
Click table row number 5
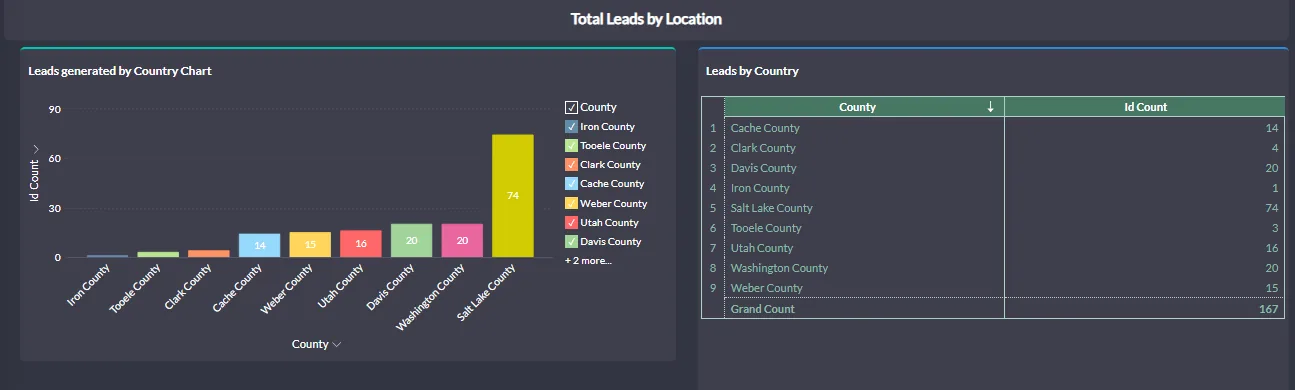(x=713, y=208)
